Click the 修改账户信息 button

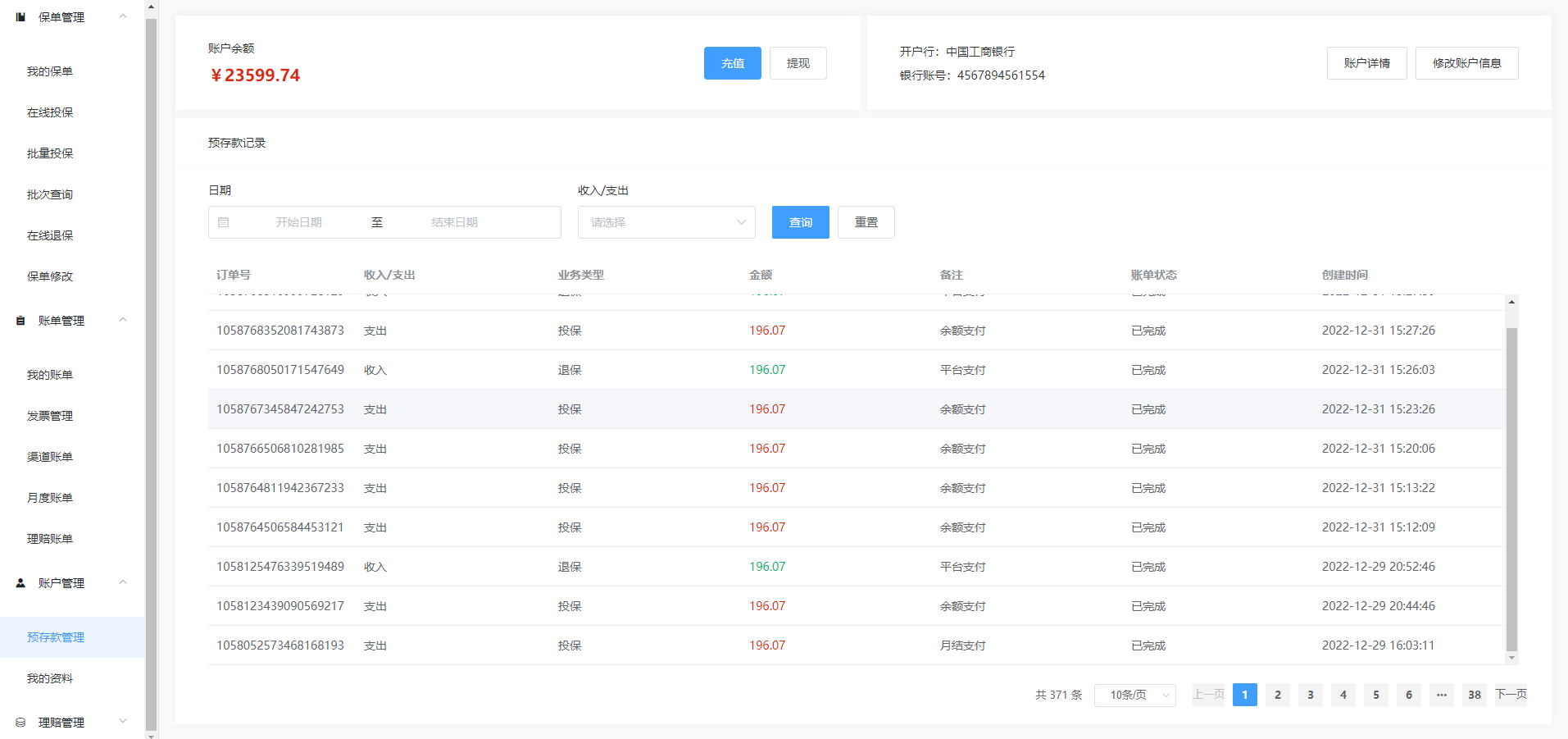(1466, 63)
